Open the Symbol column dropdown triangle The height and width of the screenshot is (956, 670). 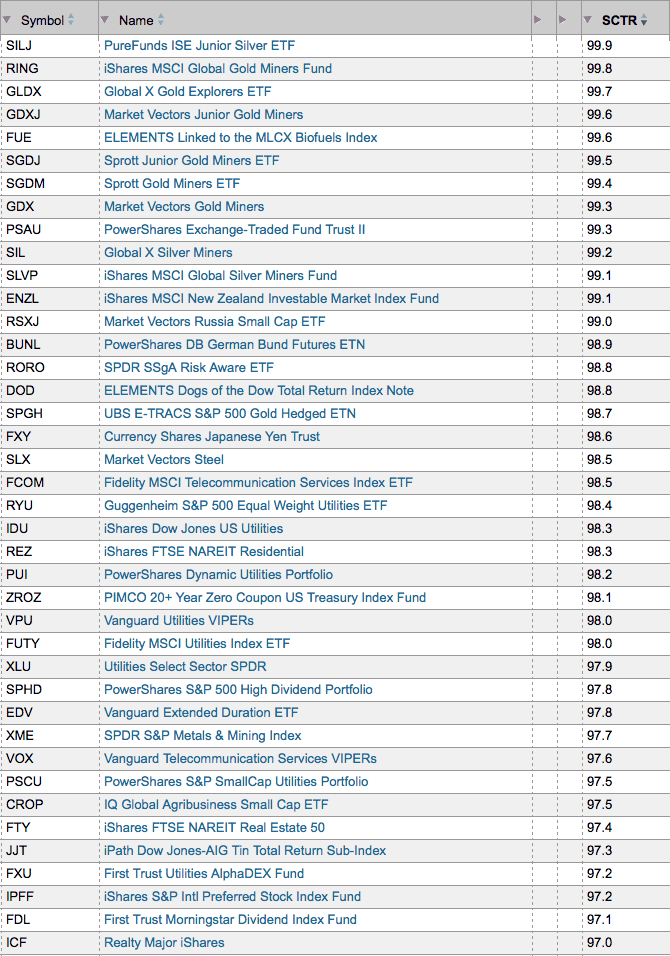(x=7, y=20)
